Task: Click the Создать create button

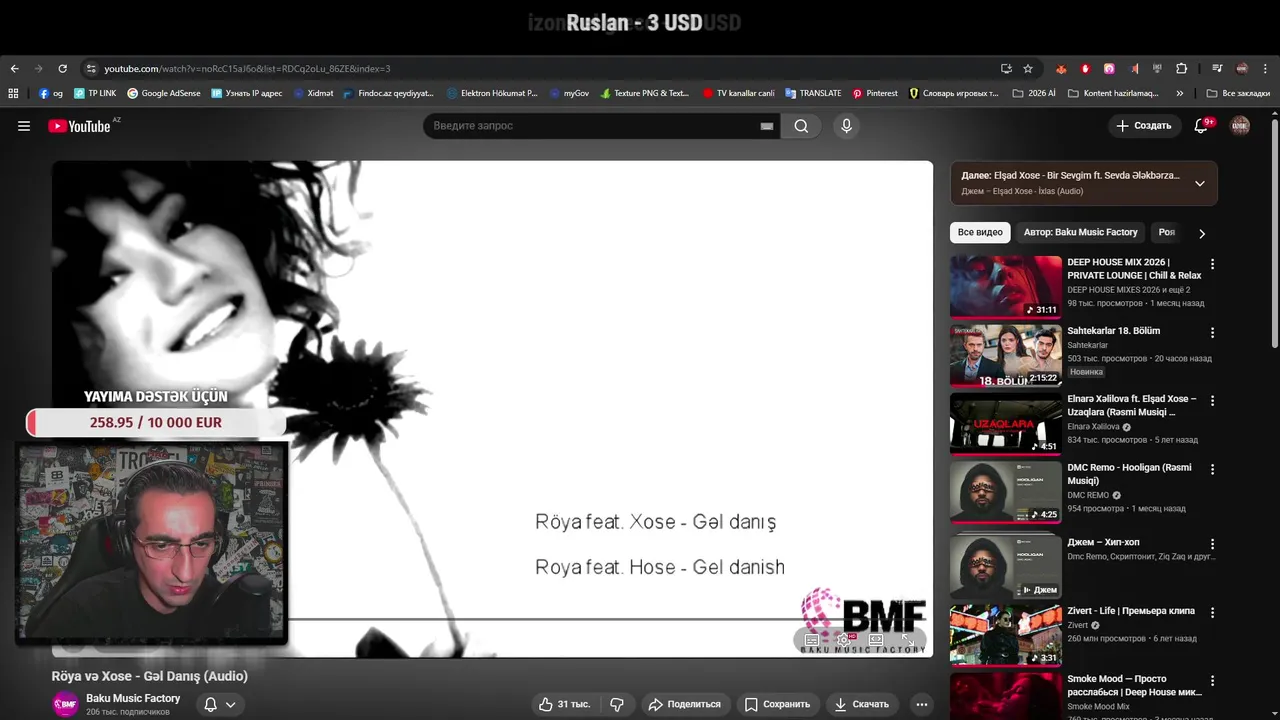Action: click(1143, 126)
